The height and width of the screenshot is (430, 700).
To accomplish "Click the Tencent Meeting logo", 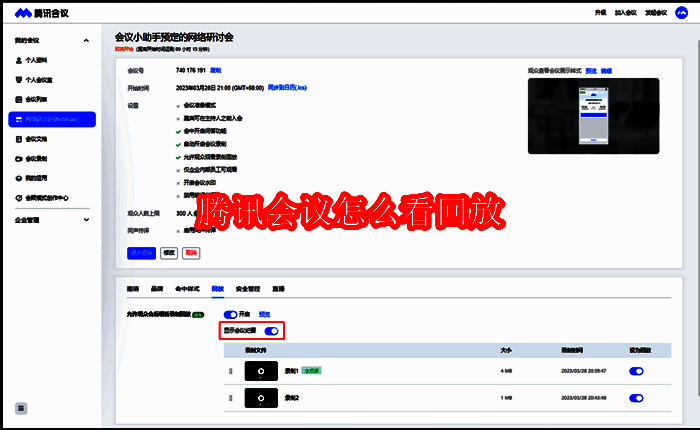I will (42, 13).
